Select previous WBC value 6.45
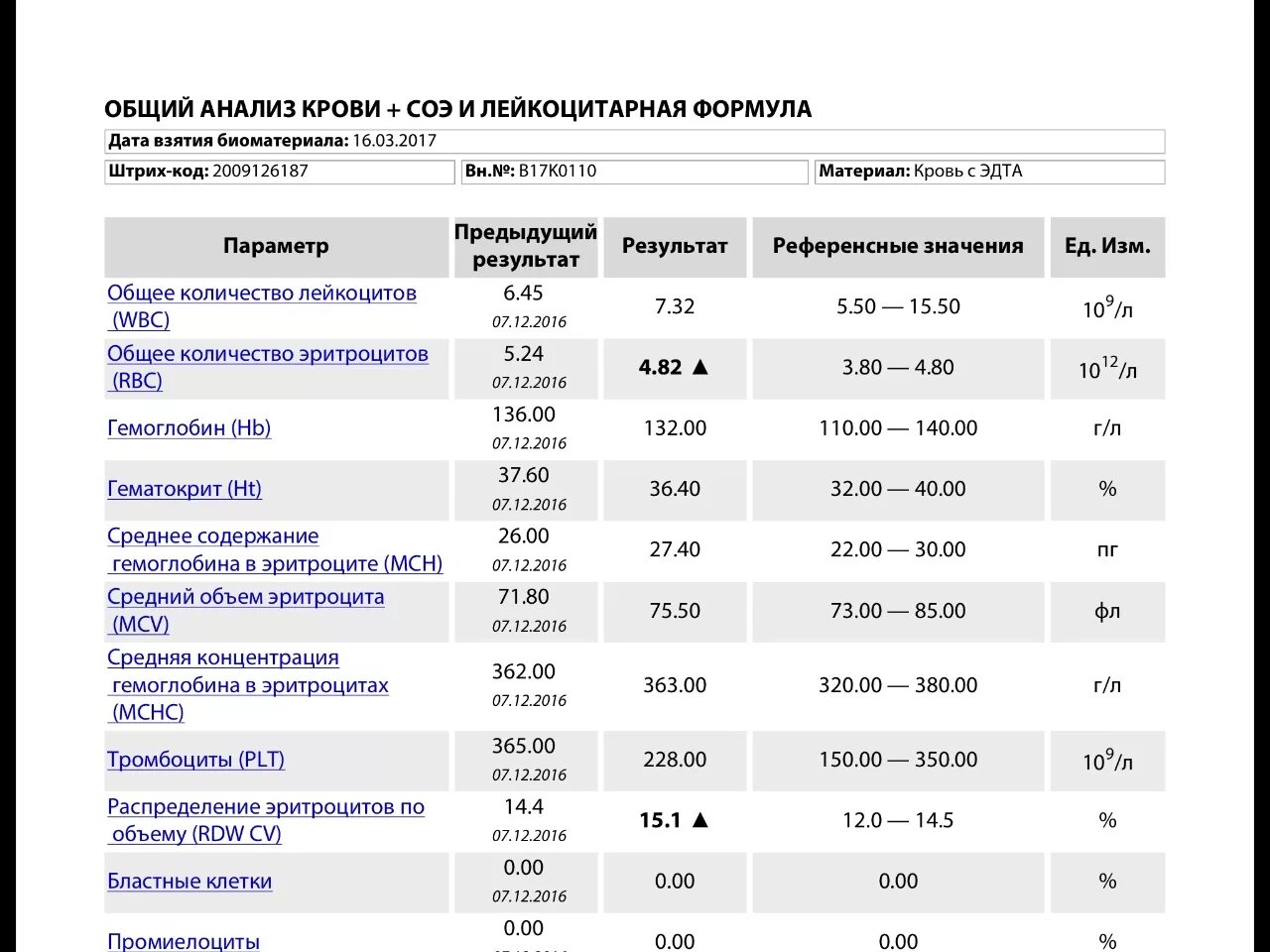Viewport: 1270px width, 952px height. (524, 294)
